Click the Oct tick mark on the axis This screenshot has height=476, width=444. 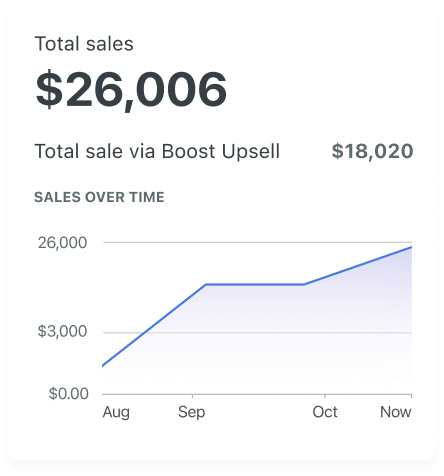[325, 396]
